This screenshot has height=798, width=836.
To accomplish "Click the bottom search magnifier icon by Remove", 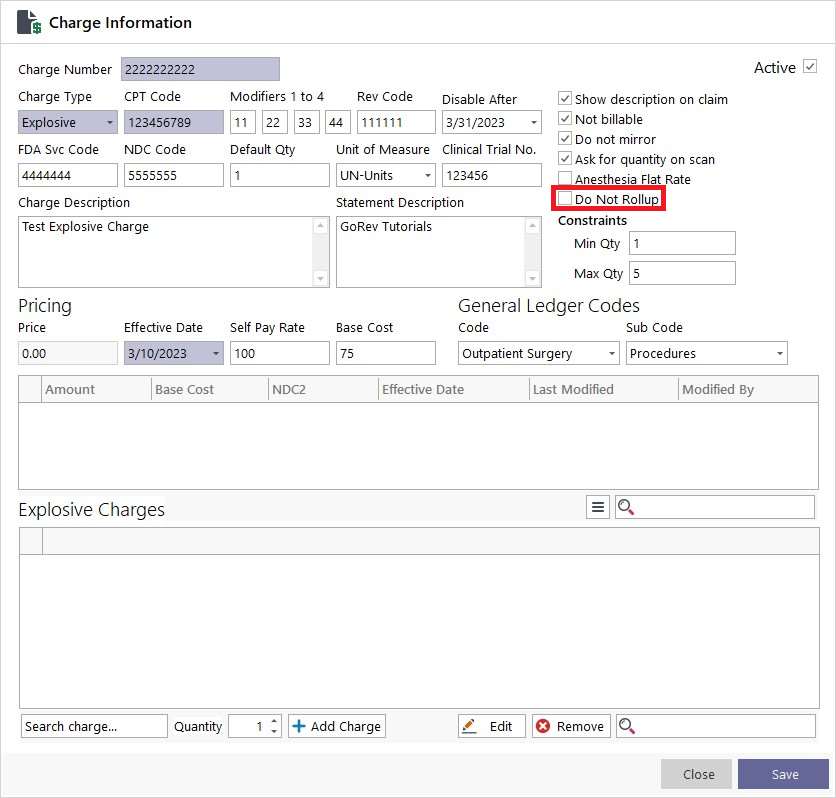I will (x=626, y=726).
